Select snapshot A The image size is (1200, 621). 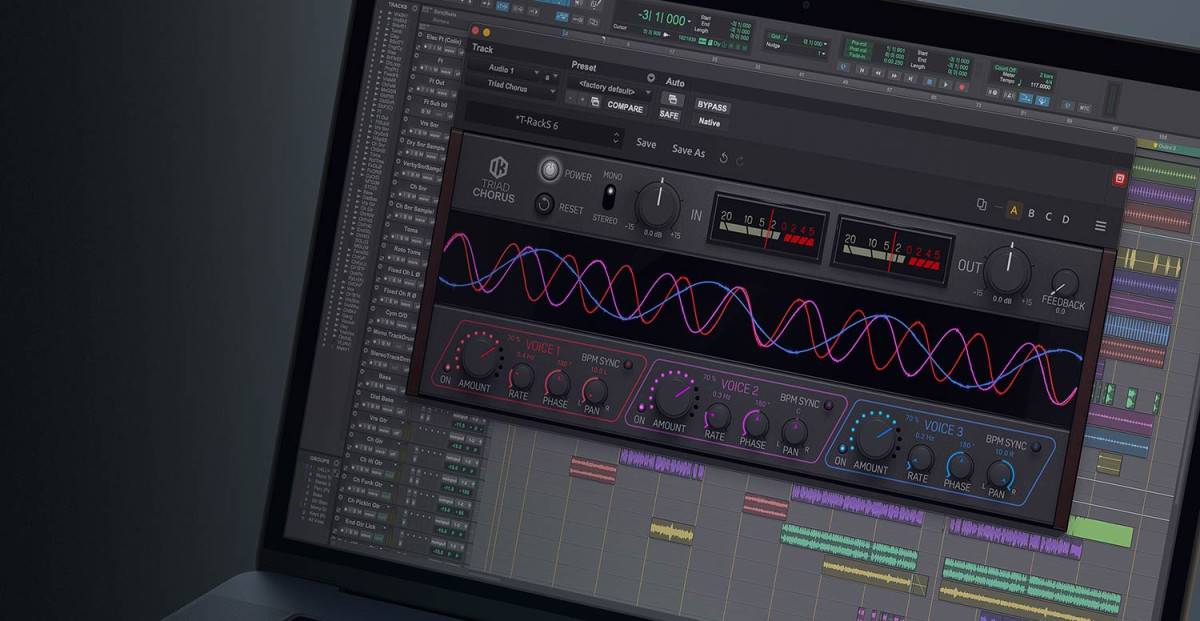pyautogui.click(x=1013, y=210)
